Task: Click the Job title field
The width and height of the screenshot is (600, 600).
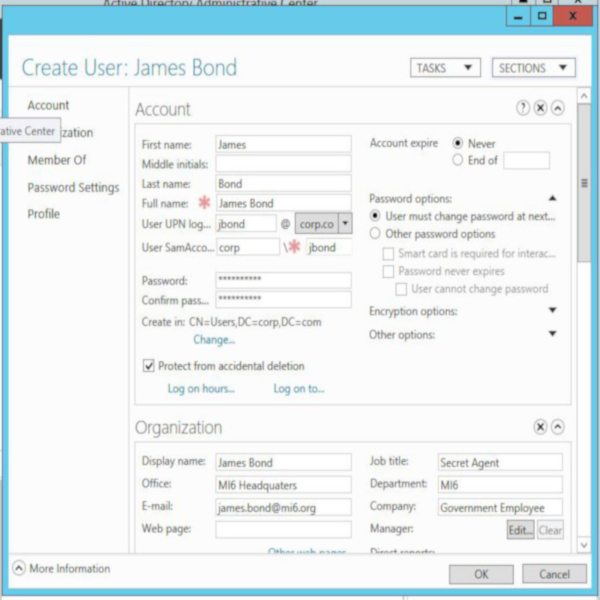Action: point(500,462)
